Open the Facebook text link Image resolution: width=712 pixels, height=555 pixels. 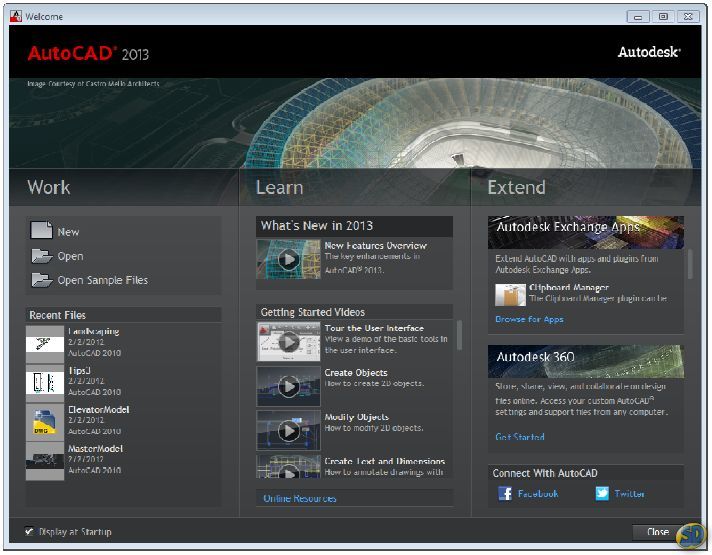click(538, 494)
